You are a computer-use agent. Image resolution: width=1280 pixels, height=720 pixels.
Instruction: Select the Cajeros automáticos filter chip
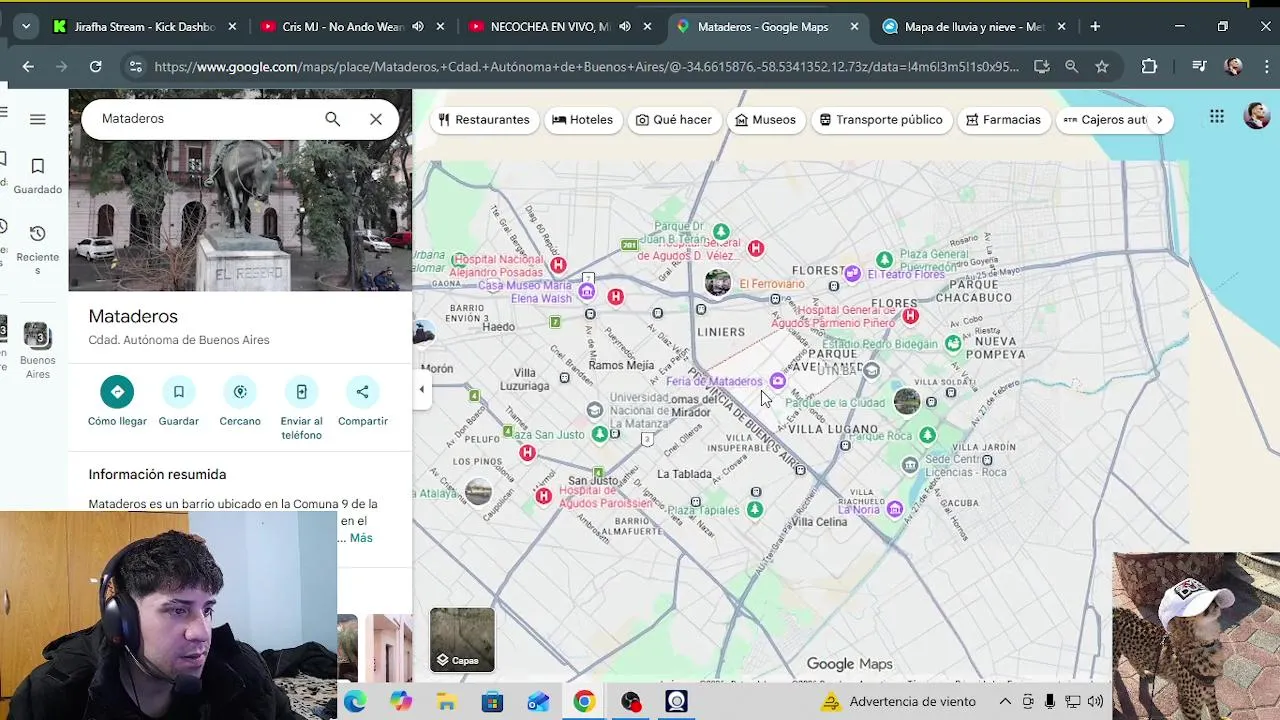(x=1103, y=120)
